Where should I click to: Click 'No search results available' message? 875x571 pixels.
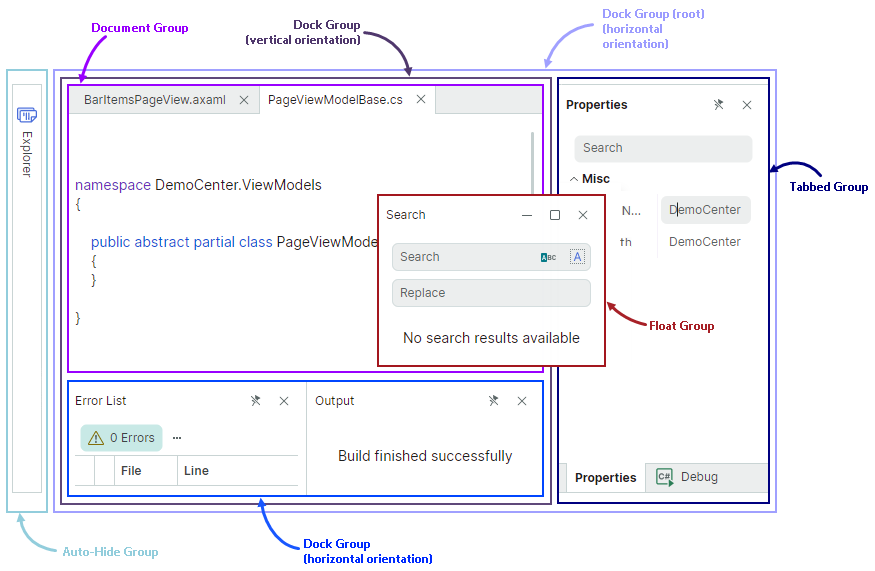492,338
